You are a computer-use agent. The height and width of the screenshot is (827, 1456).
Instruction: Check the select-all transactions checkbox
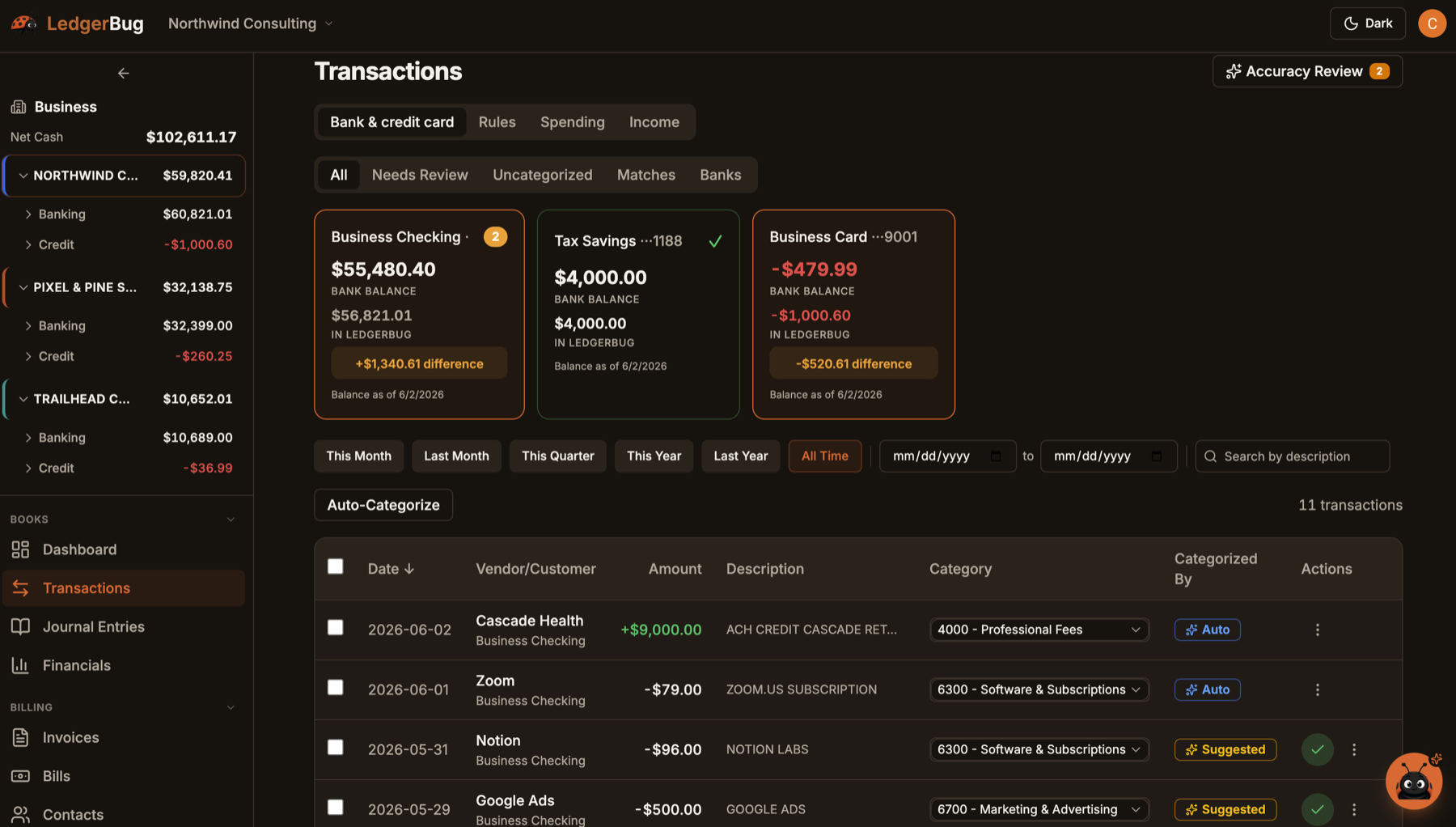pyautogui.click(x=335, y=566)
